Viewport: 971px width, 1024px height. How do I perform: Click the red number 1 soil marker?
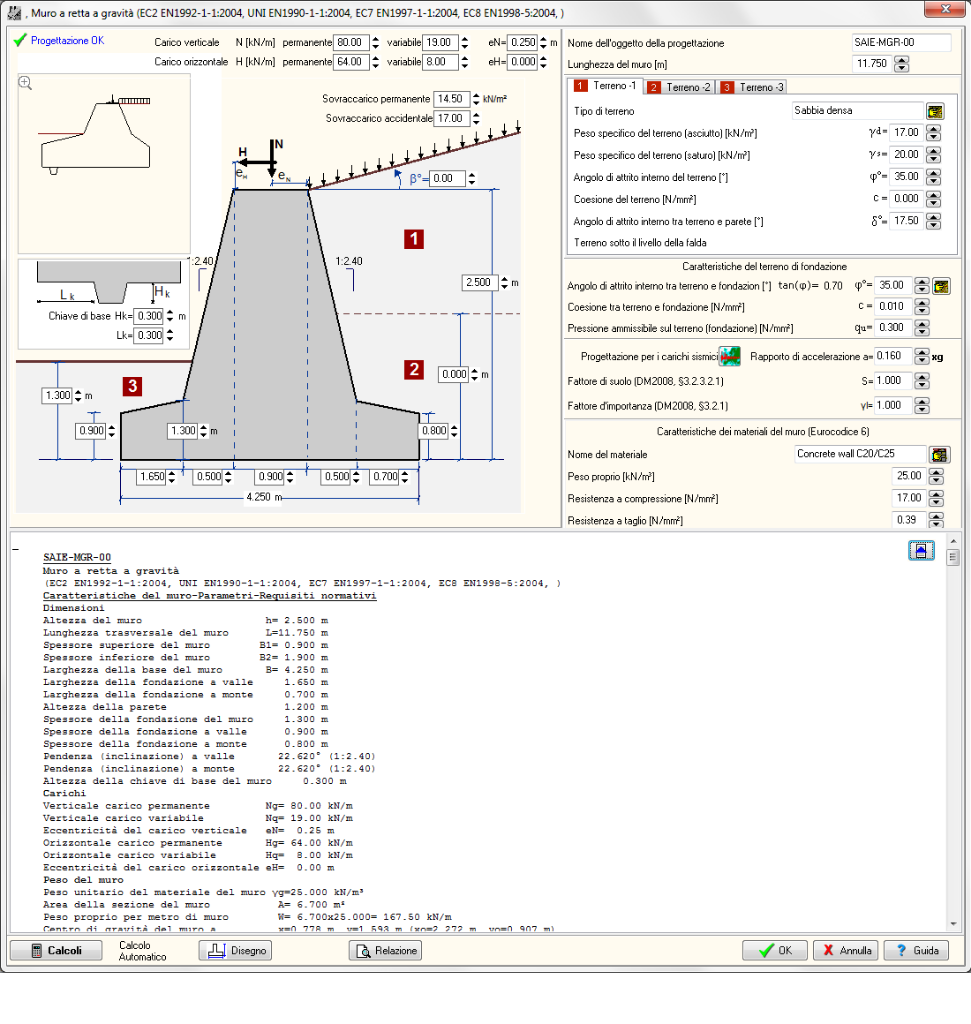coord(414,239)
